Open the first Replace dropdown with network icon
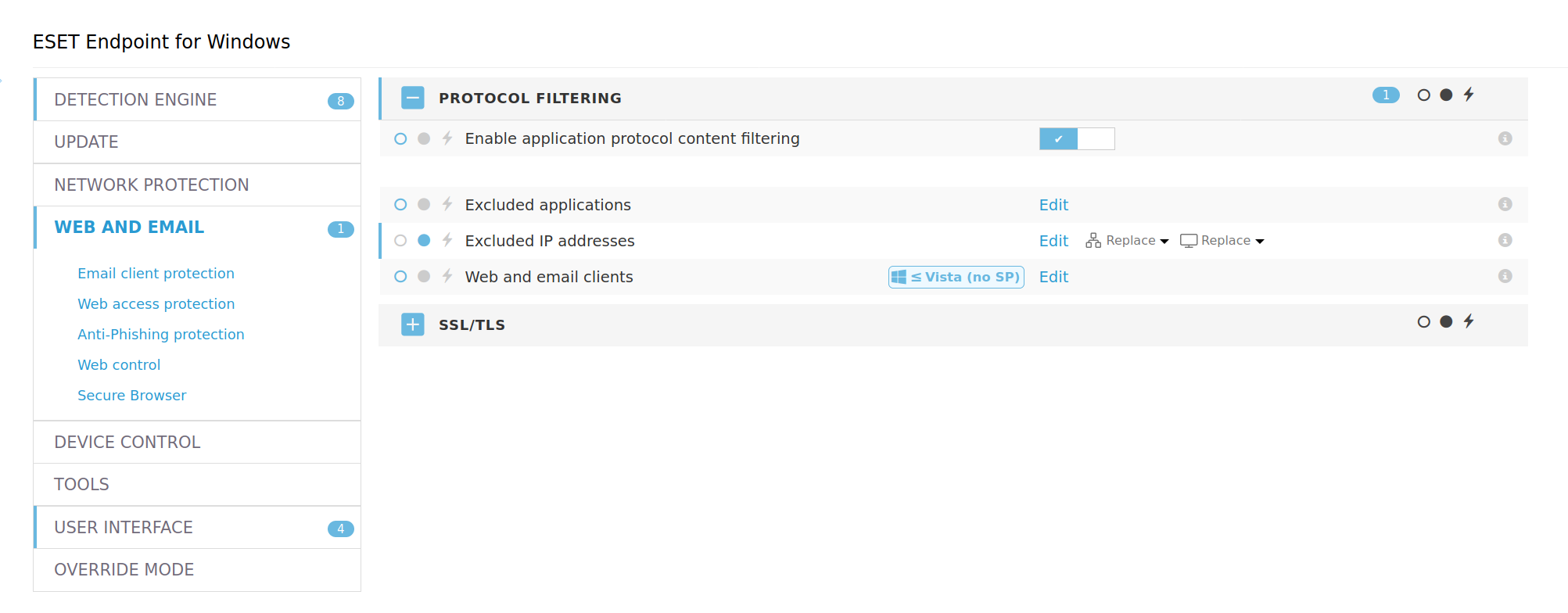The image size is (1568, 613). coord(1127,241)
